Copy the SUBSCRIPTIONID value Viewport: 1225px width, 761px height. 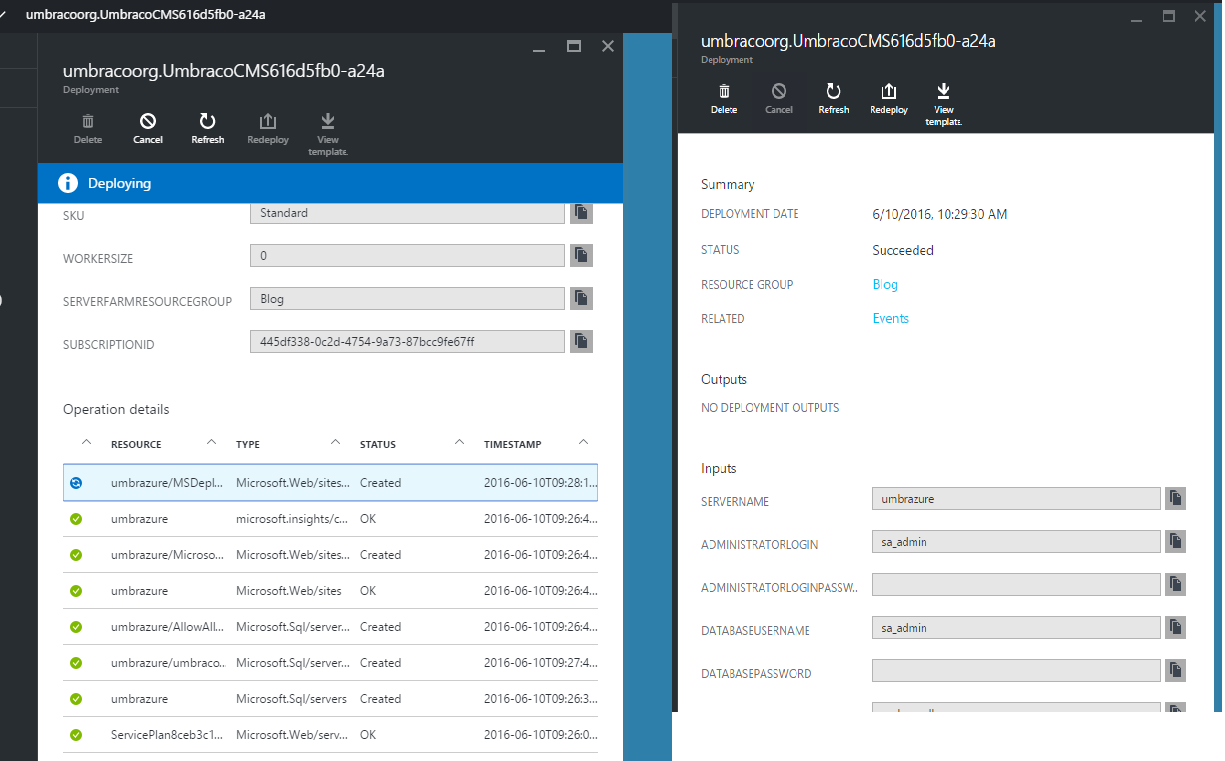582,342
